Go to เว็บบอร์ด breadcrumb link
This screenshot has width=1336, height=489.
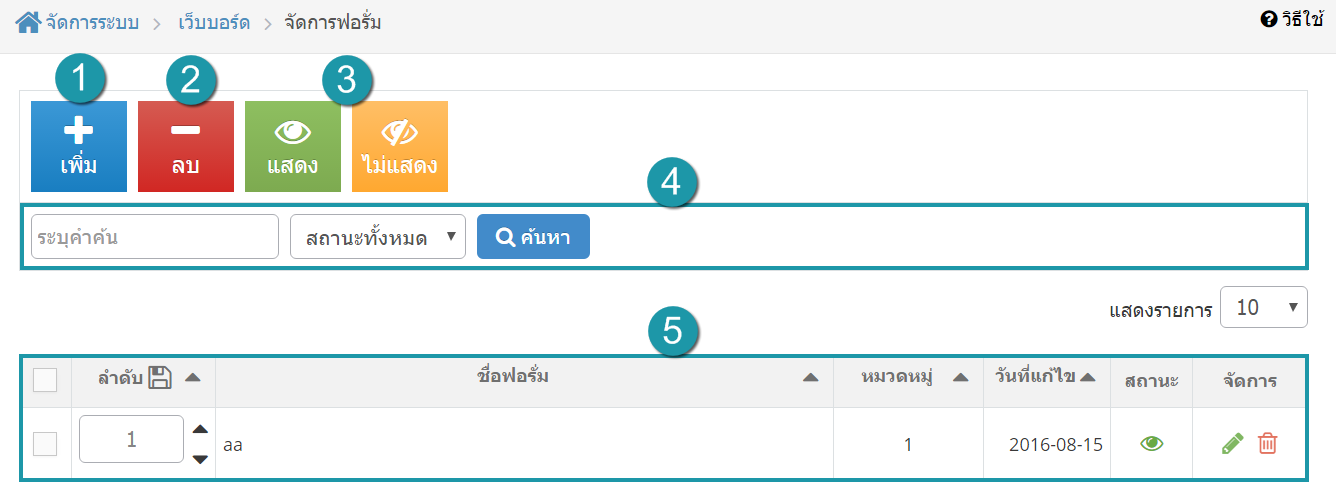pyautogui.click(x=214, y=22)
